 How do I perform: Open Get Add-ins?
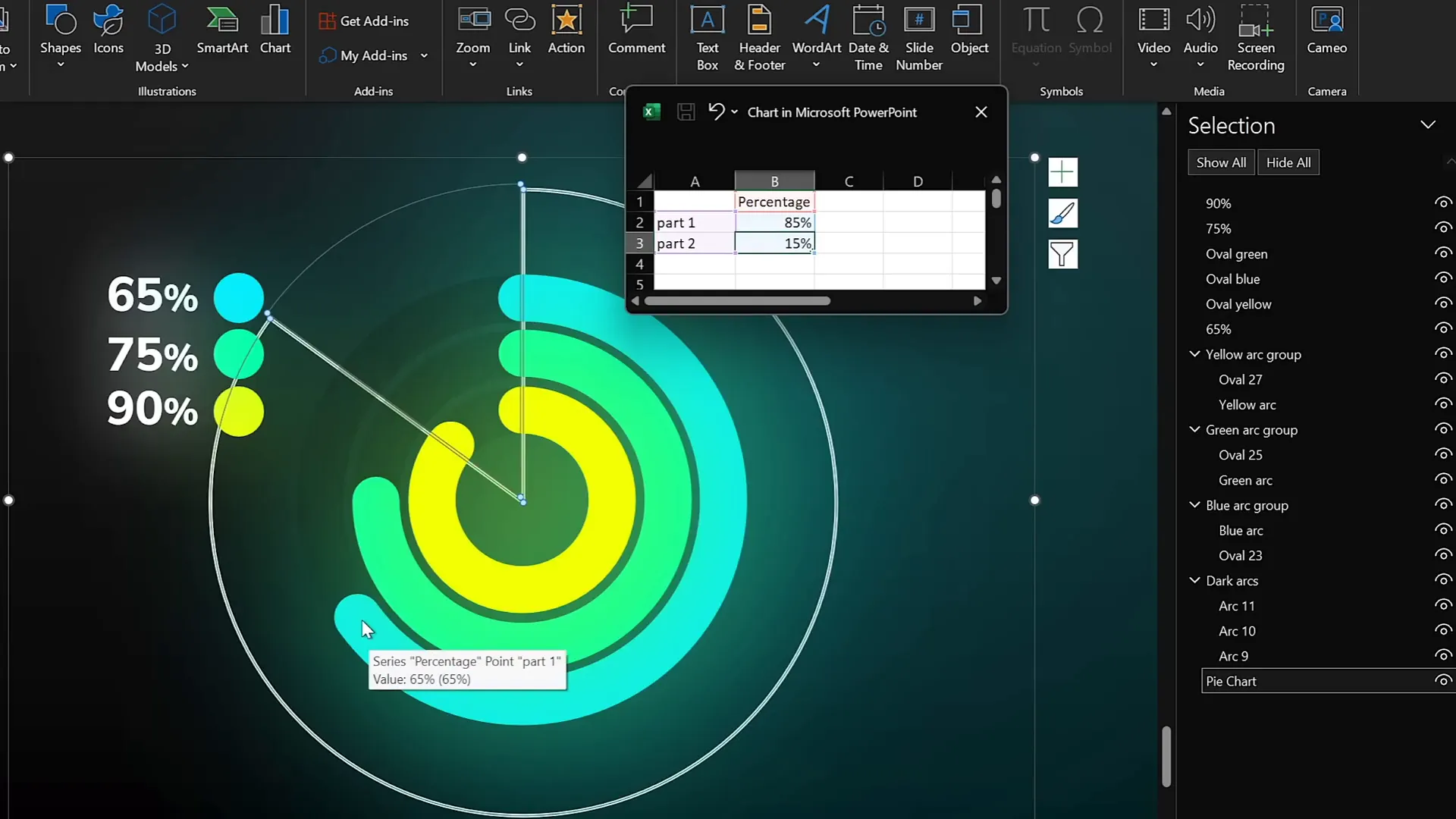(x=364, y=21)
